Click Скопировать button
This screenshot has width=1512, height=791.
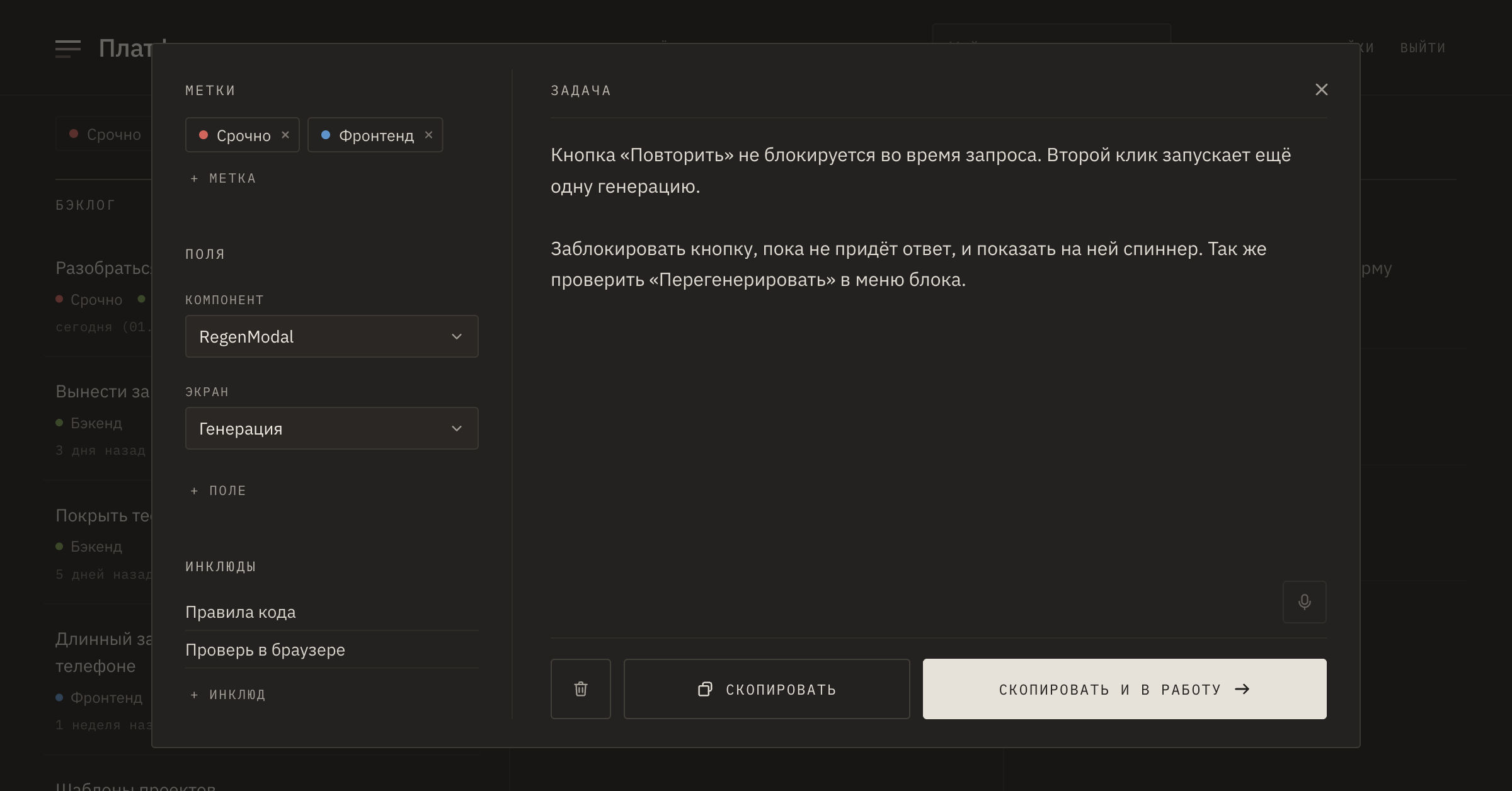[767, 689]
